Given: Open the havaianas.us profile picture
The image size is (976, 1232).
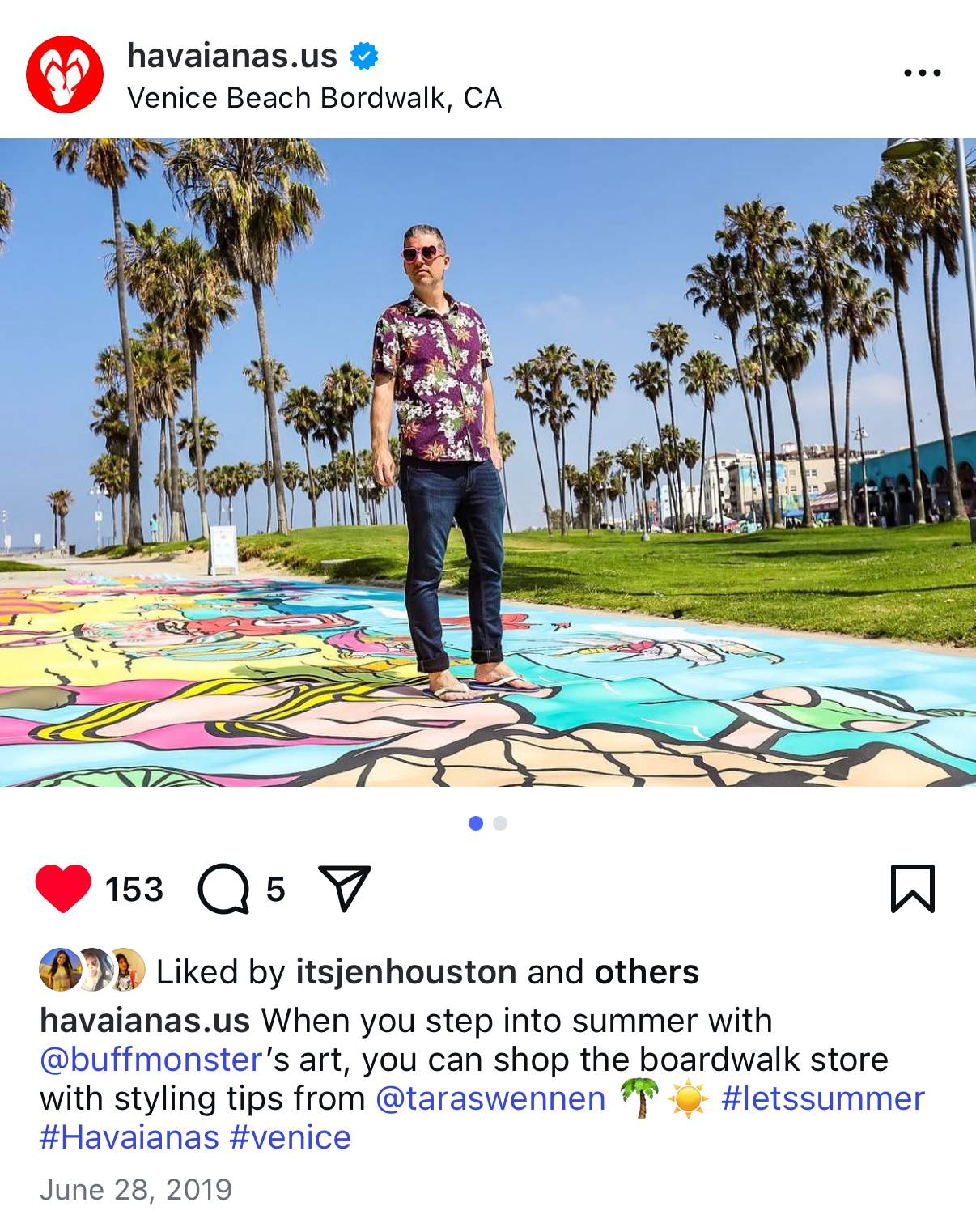Looking at the screenshot, I should (65, 74).
